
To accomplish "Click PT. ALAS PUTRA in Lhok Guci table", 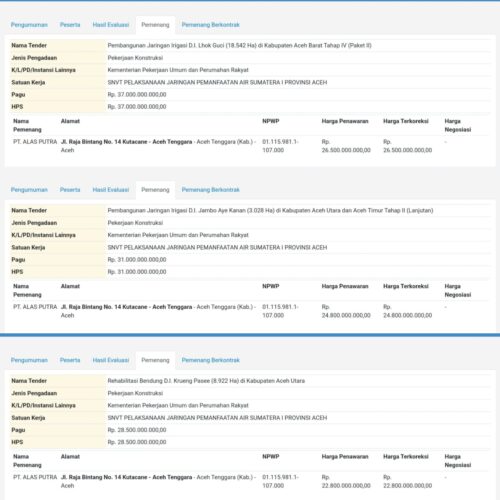I will click(35, 142).
